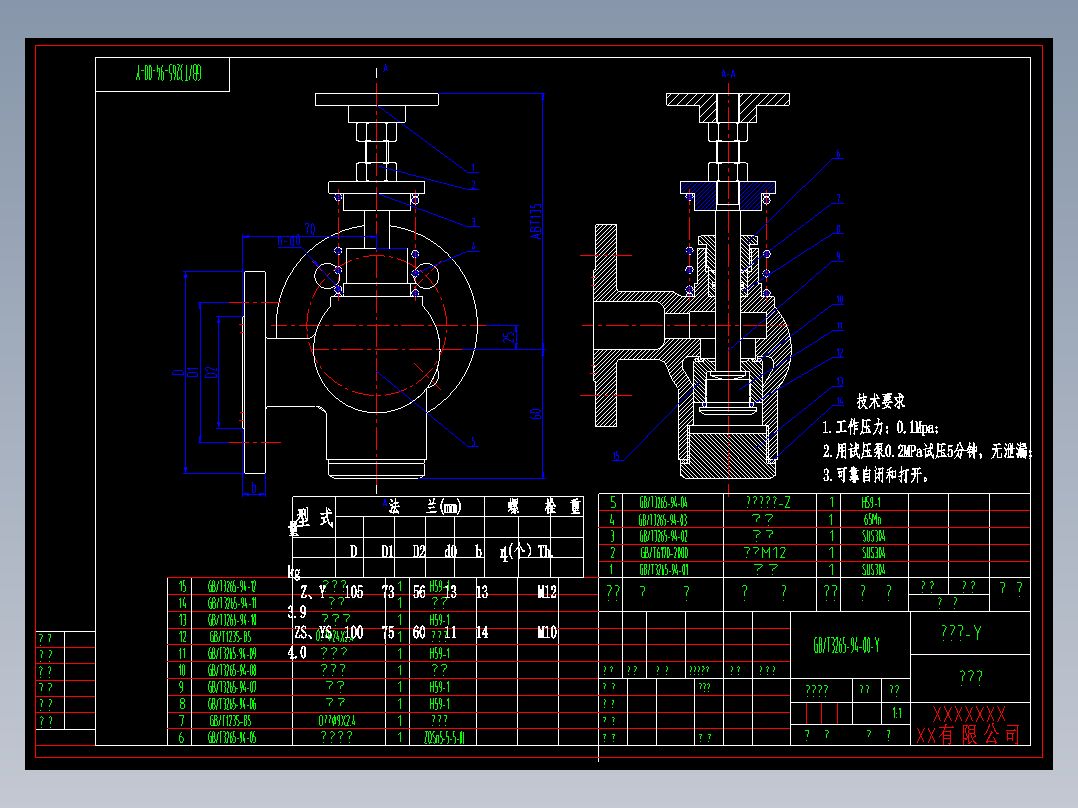Click the 技术要求 heading
Image resolution: width=1078 pixels, height=808 pixels.
tap(881, 401)
